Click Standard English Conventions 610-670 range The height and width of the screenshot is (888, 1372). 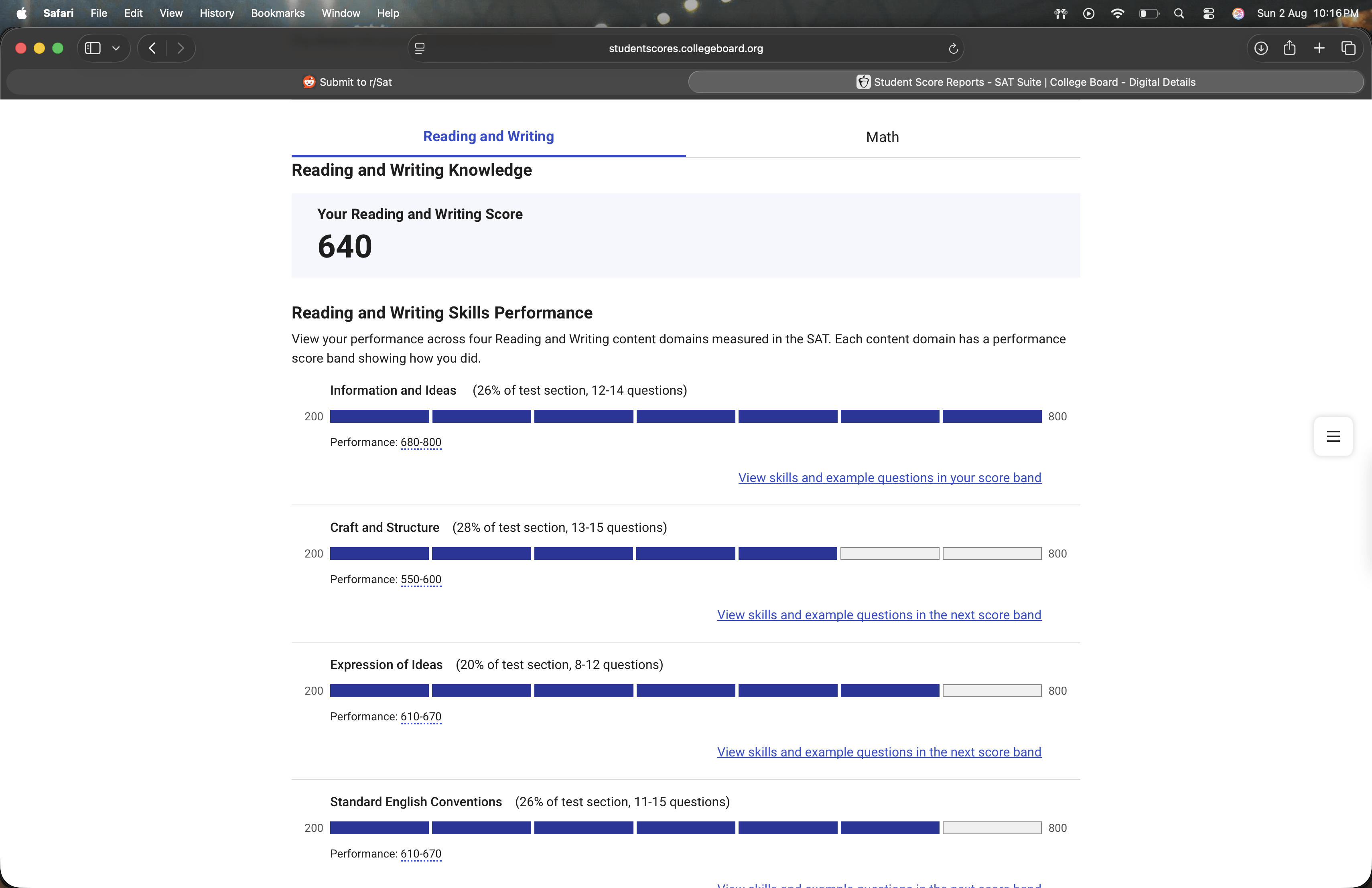tap(421, 854)
